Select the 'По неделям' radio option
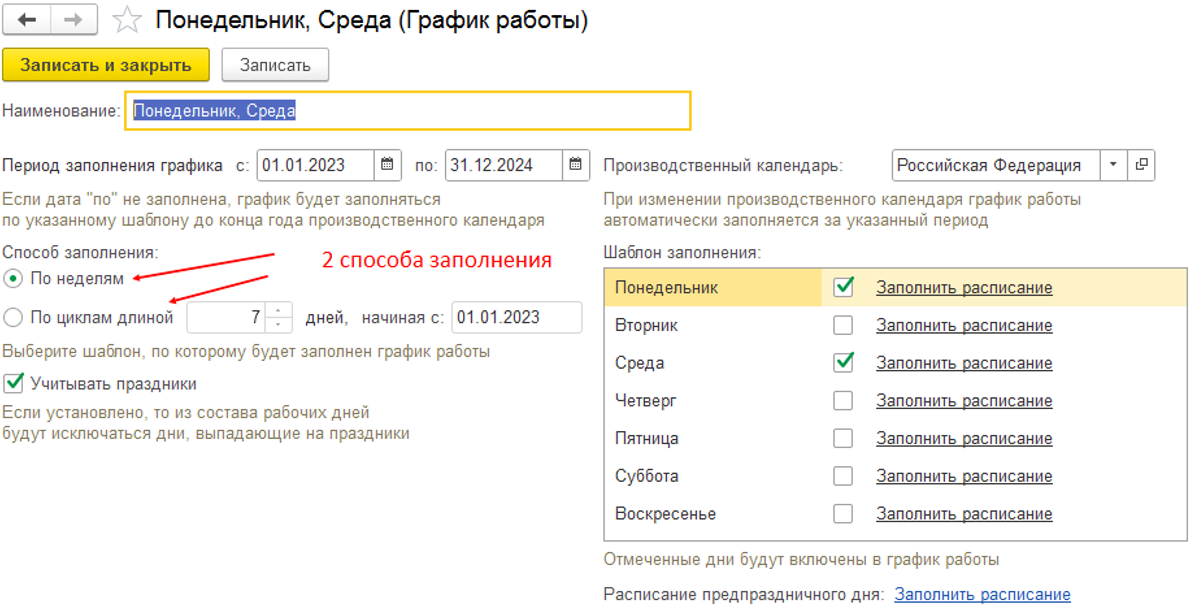Screen dimensions: 1192x613 (13, 278)
